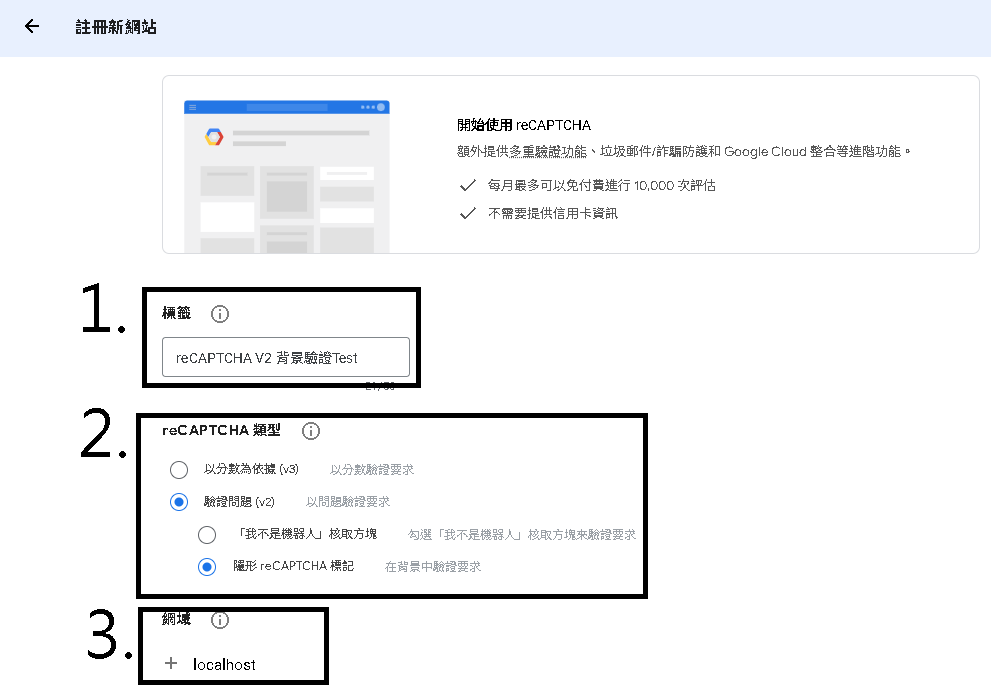Select the 以分數為依據 (v3) radio button
This screenshot has height=698, width=991.
coord(179,469)
